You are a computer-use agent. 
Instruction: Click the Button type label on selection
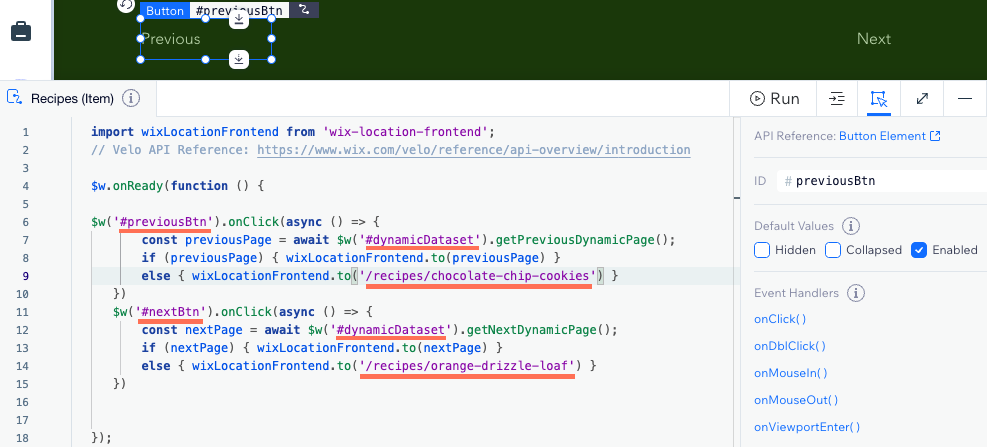point(165,10)
